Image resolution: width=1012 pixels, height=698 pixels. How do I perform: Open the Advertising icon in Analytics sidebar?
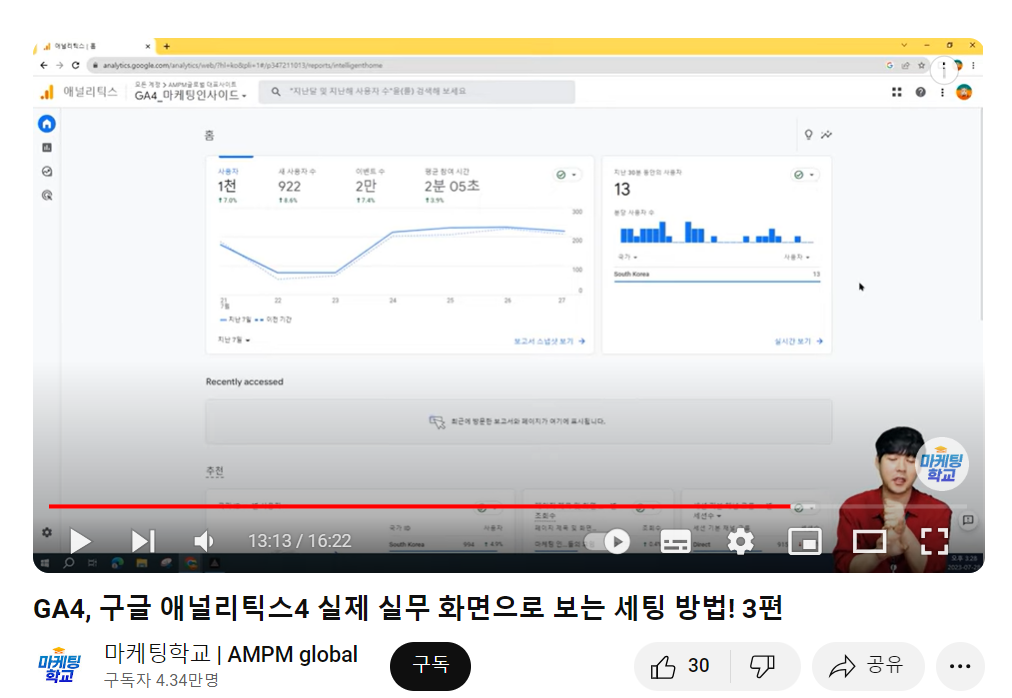click(47, 196)
